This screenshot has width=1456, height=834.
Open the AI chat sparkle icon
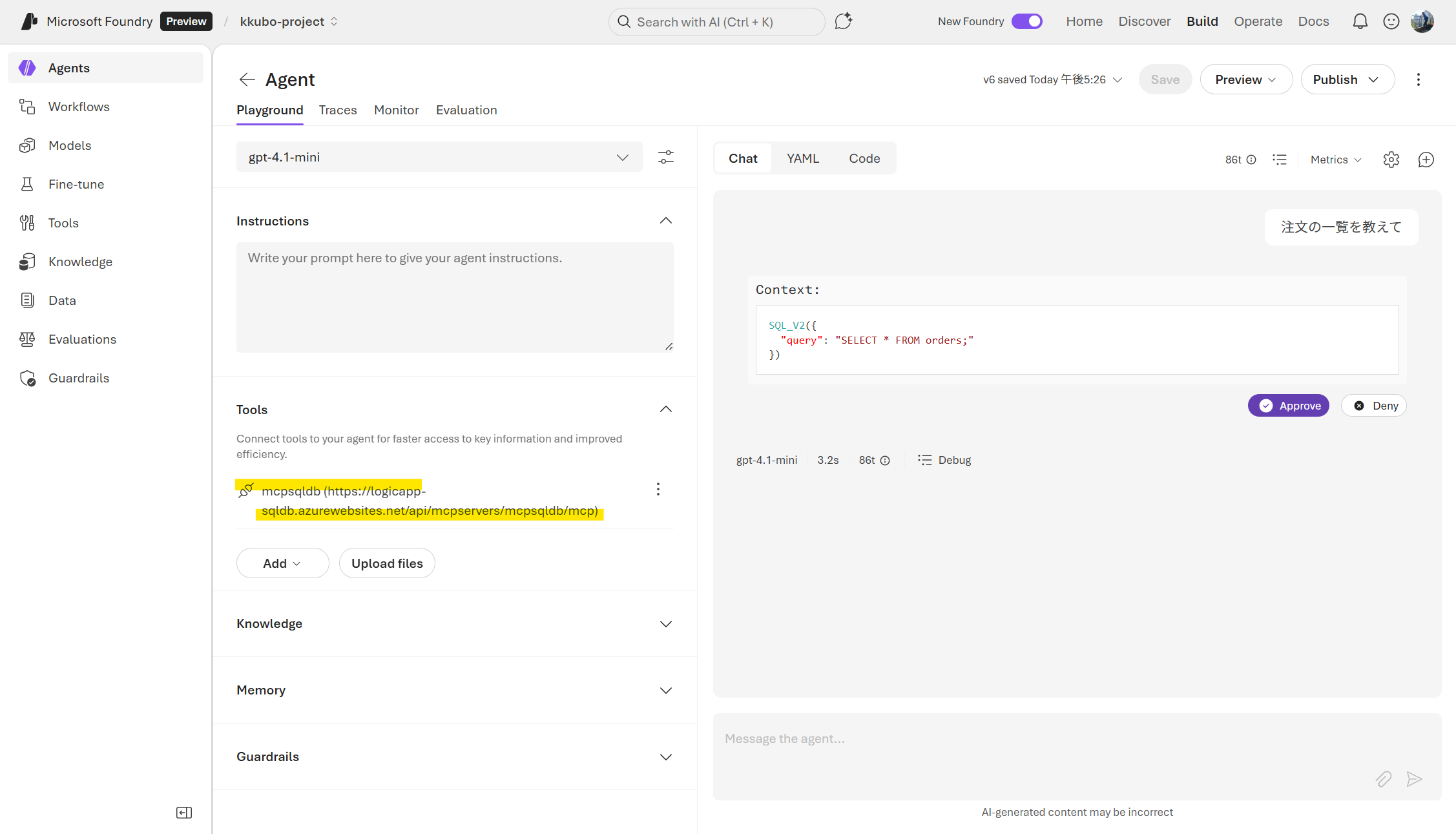coord(843,21)
